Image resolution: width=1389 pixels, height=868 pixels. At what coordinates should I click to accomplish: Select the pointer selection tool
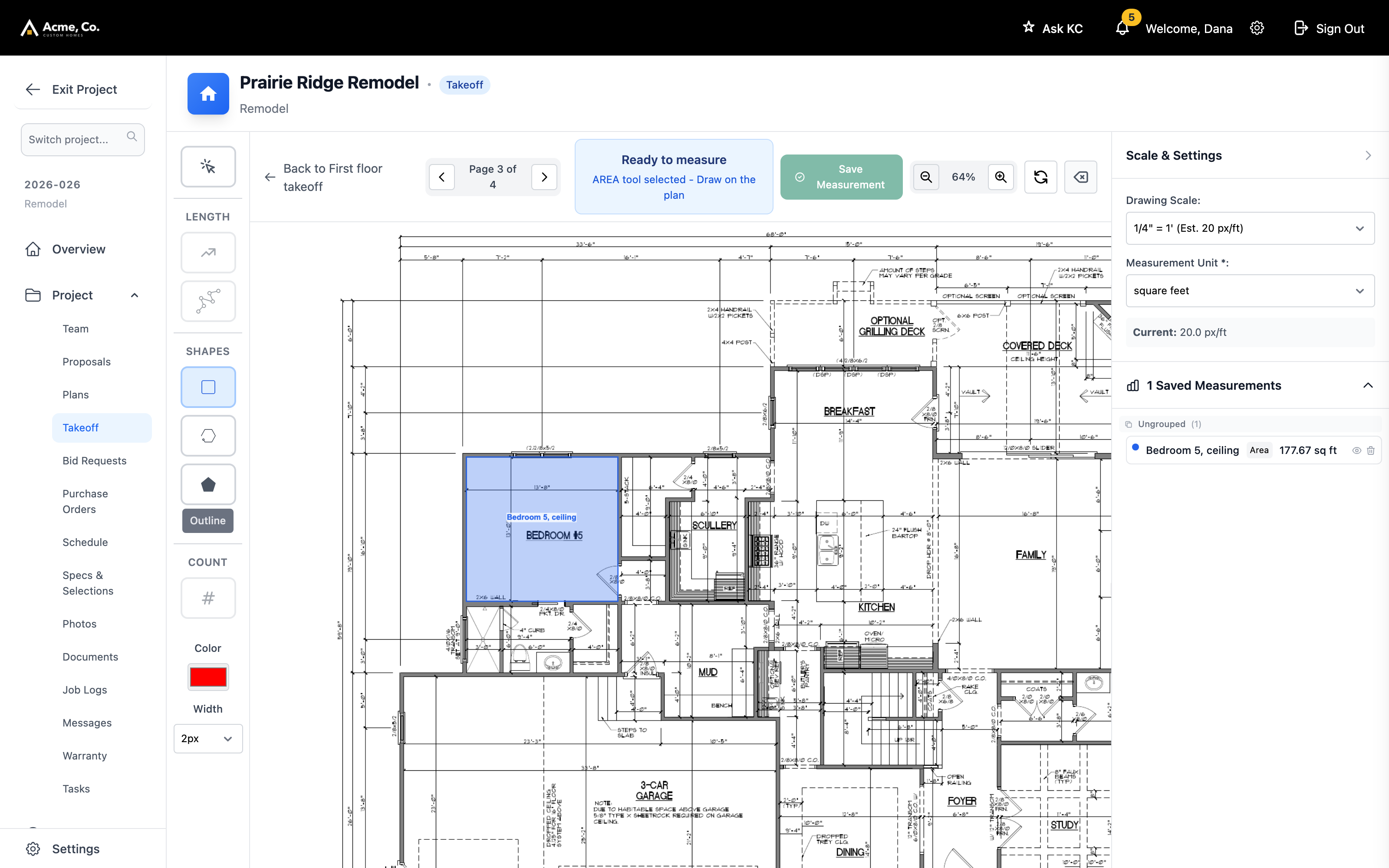[x=208, y=167]
